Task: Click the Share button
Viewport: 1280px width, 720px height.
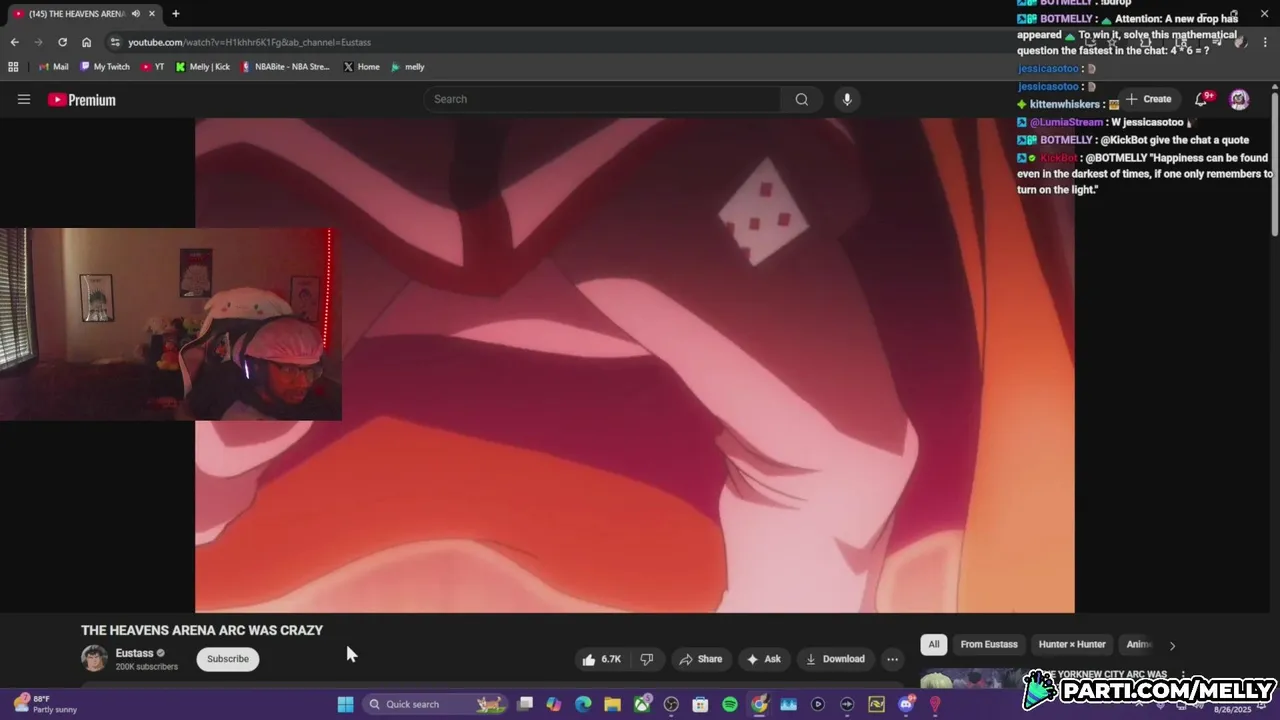Action: tap(700, 659)
